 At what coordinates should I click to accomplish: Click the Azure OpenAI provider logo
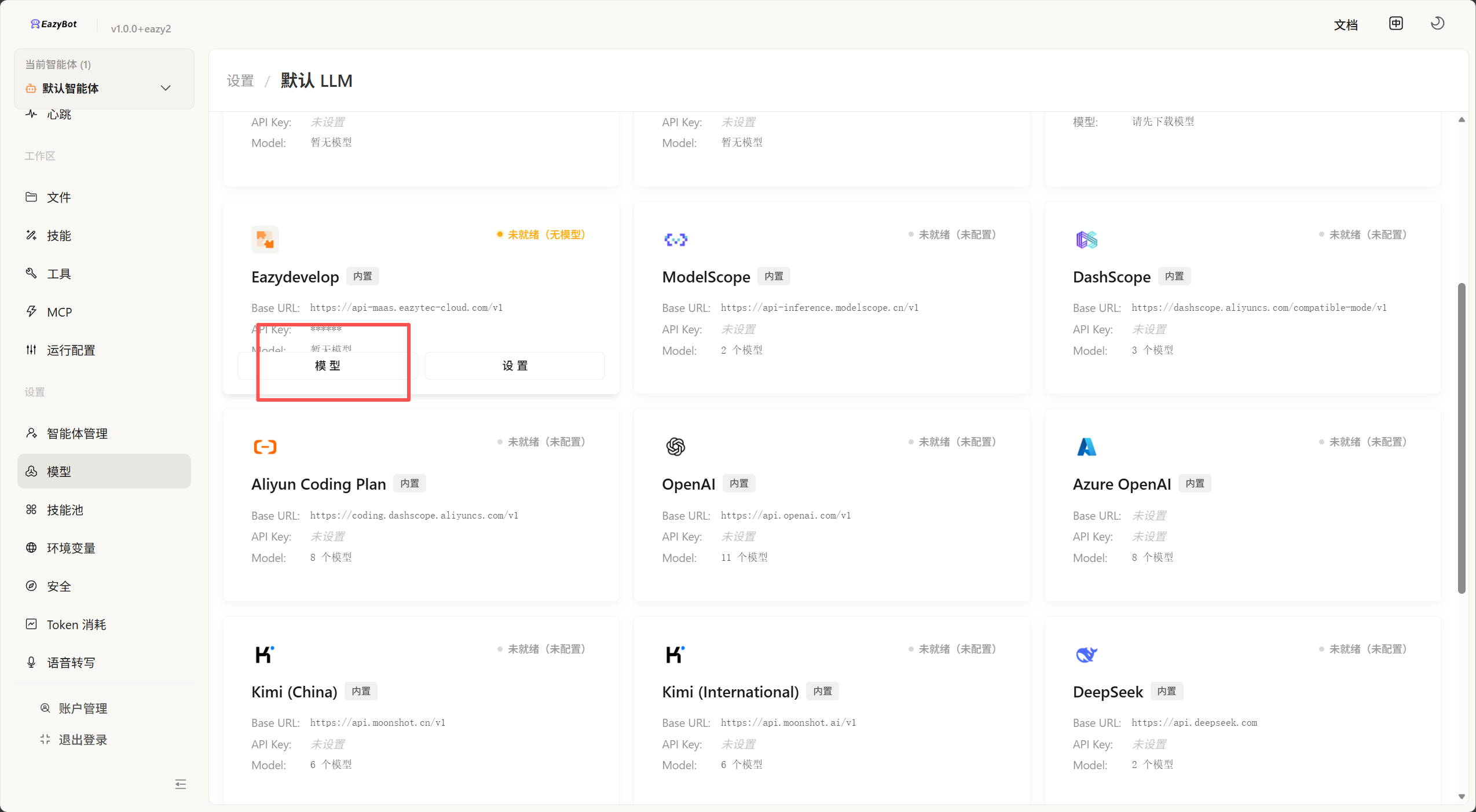tap(1087, 447)
